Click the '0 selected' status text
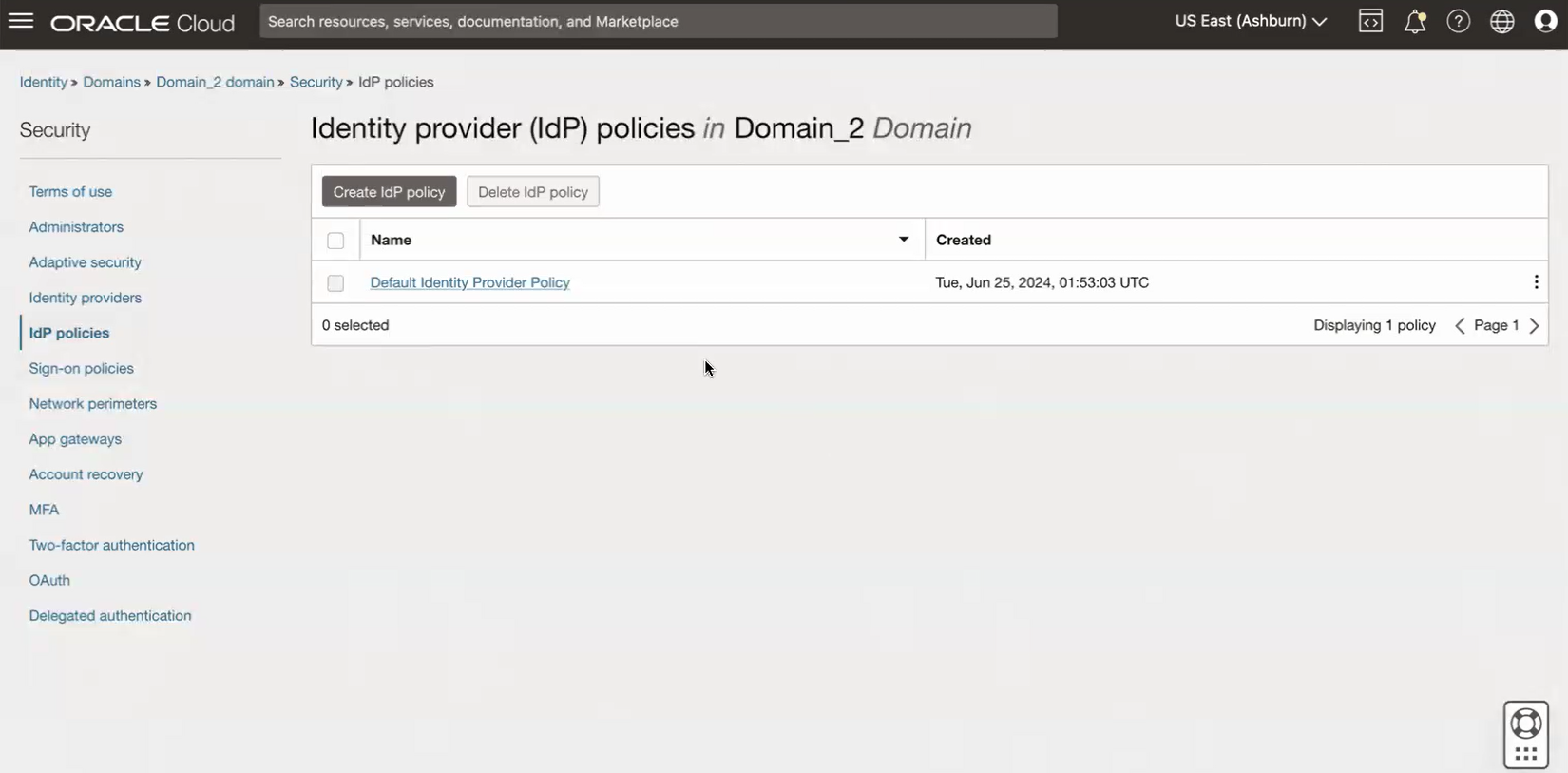This screenshot has height=773, width=1568. (355, 325)
